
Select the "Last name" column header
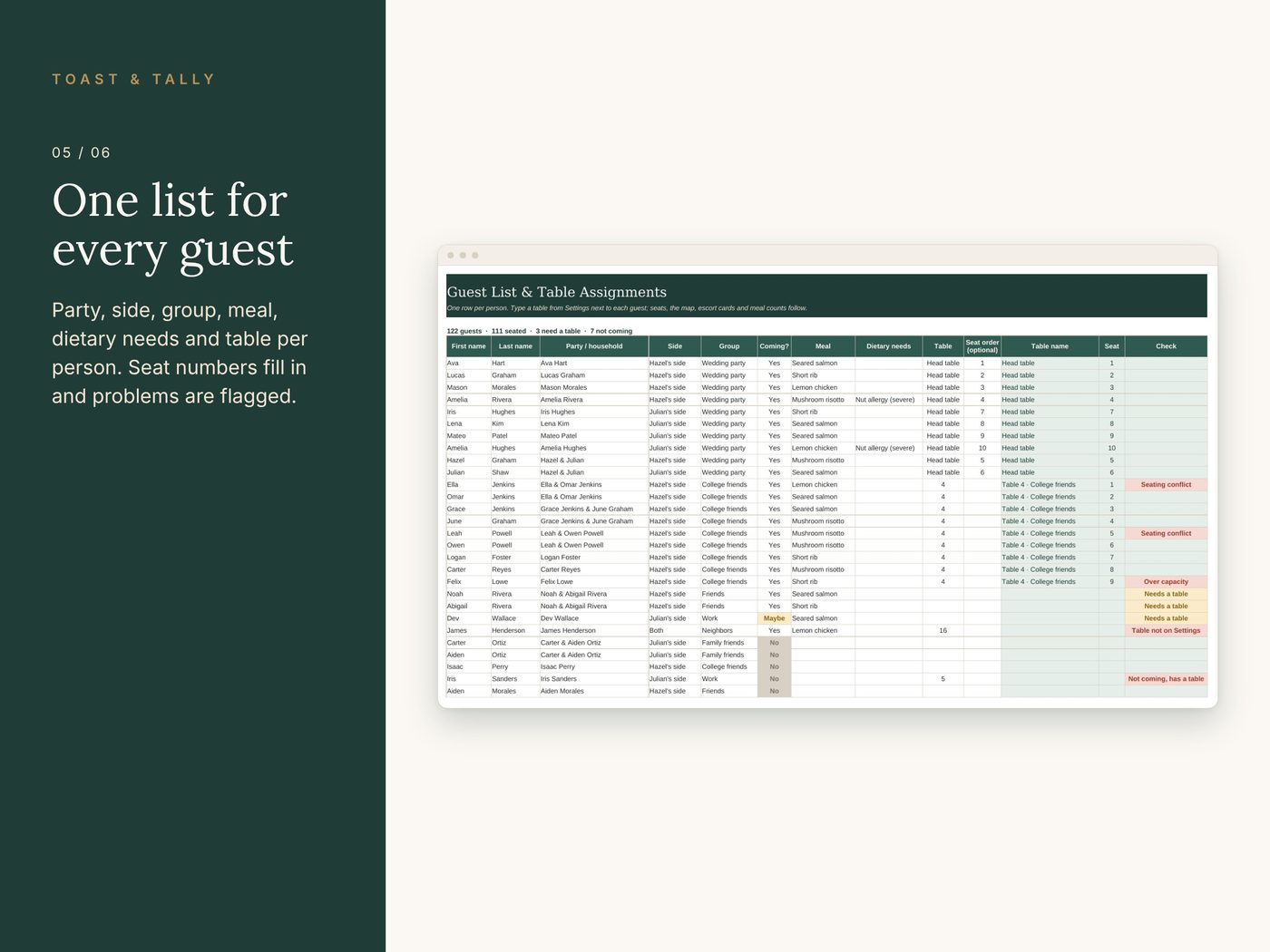tap(515, 346)
